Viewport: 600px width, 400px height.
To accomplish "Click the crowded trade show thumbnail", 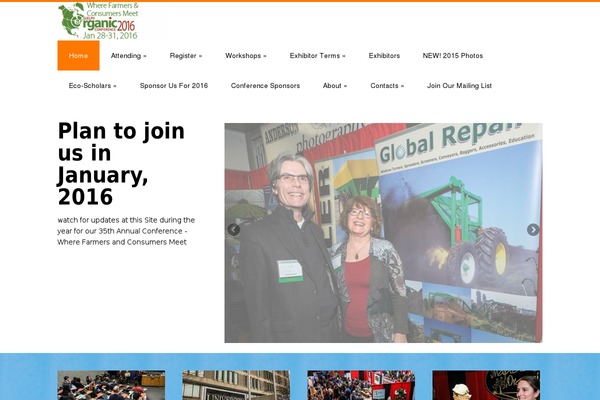I will [x=361, y=385].
